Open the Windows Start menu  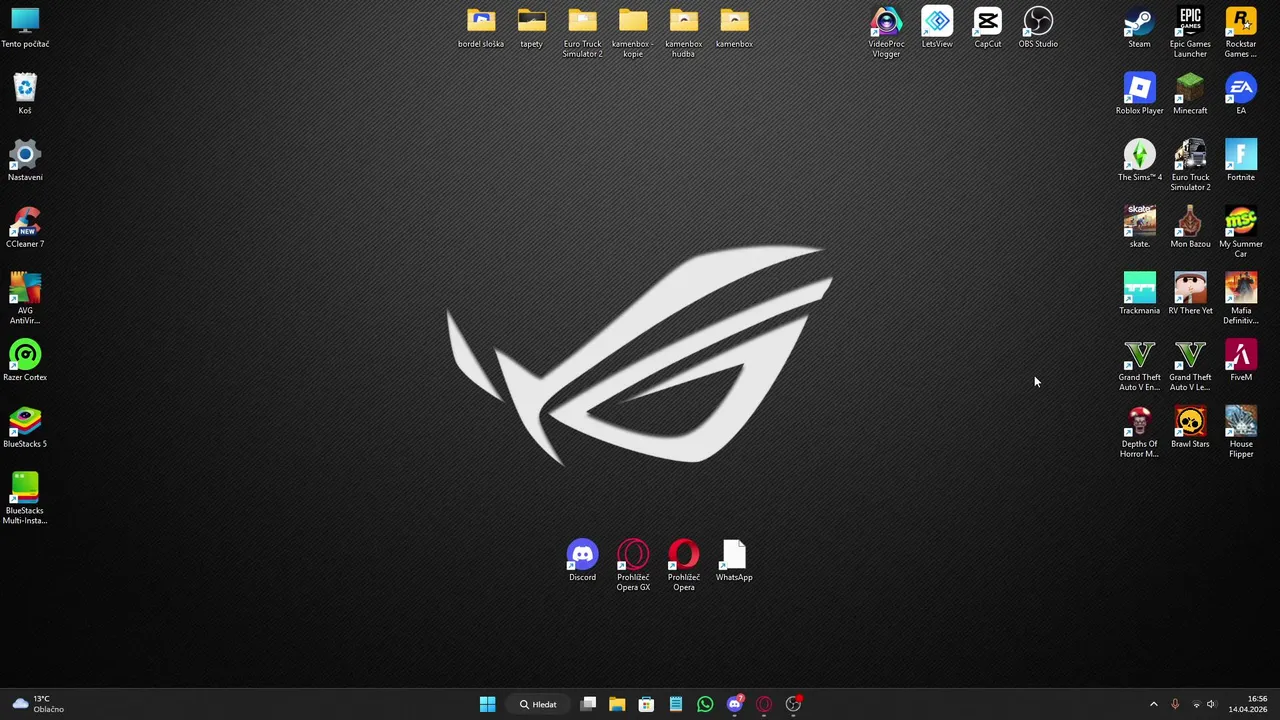(x=487, y=704)
